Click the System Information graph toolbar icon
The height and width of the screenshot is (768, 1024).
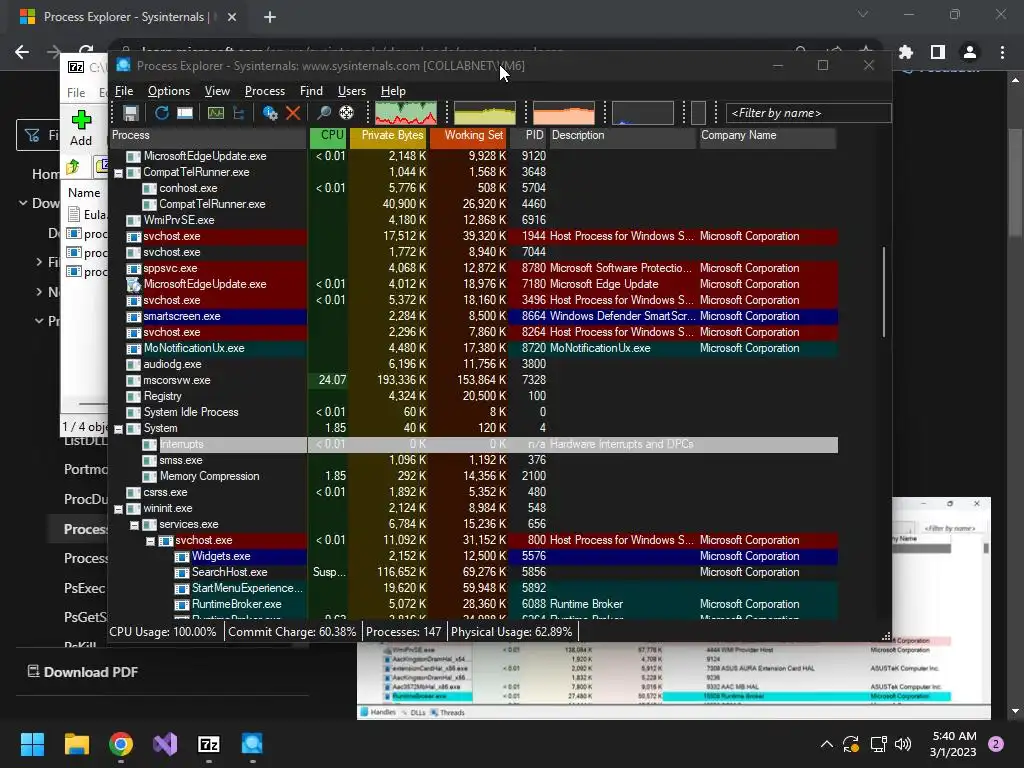216,113
